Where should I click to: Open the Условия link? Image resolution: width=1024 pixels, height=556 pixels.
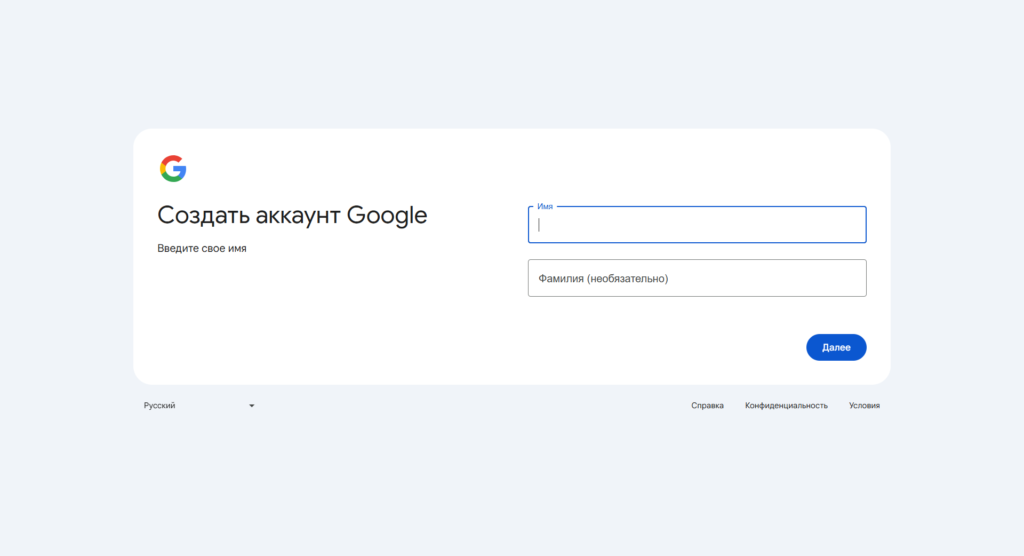click(x=864, y=406)
